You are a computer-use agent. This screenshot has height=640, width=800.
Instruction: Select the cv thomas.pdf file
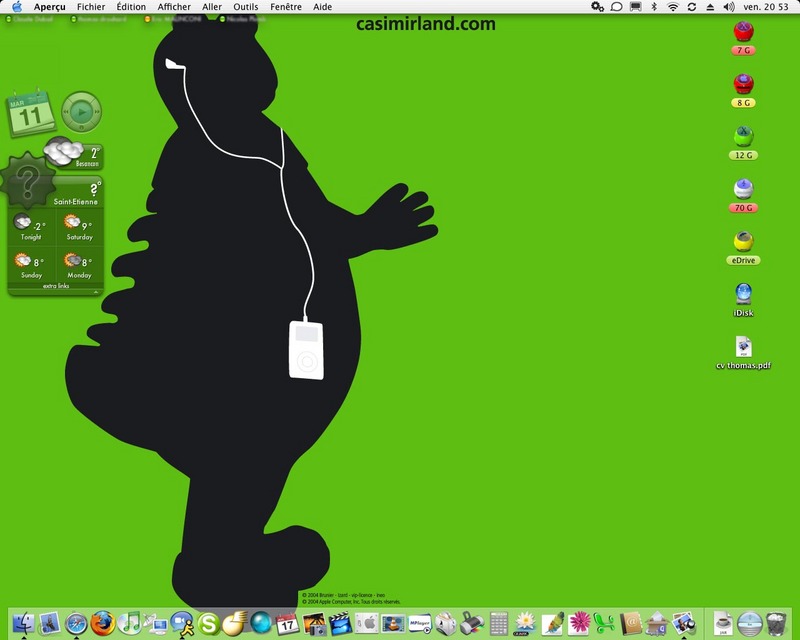point(743,347)
